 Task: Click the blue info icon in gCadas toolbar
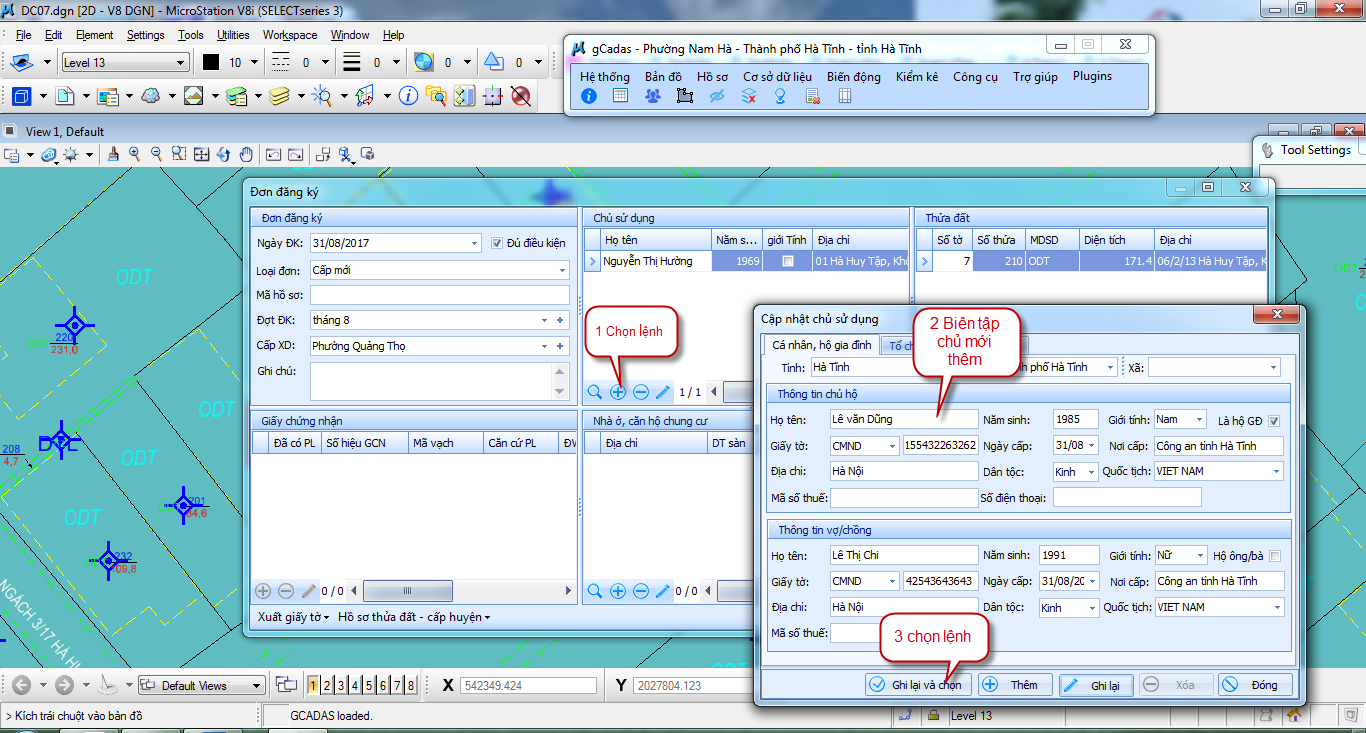(589, 96)
